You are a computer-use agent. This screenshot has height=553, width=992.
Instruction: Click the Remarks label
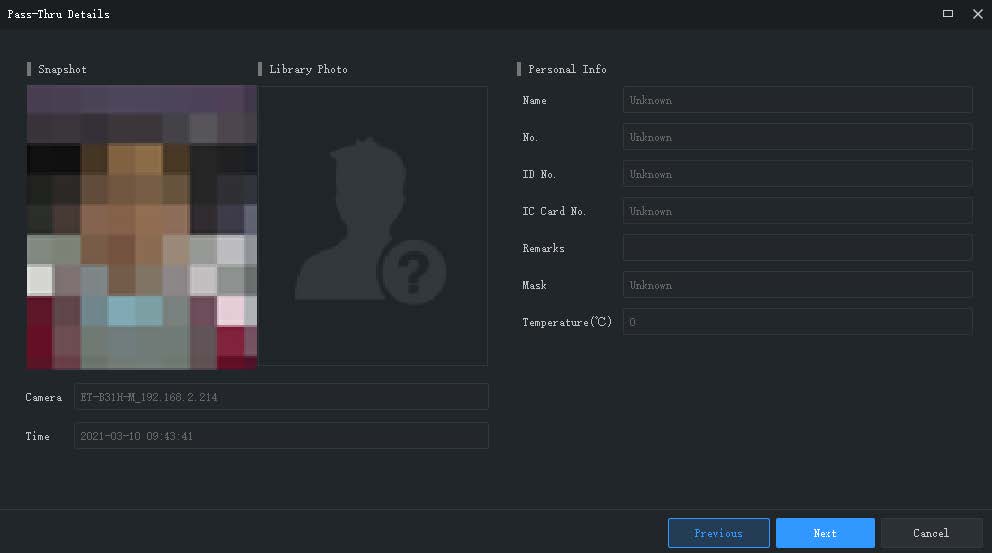point(543,248)
